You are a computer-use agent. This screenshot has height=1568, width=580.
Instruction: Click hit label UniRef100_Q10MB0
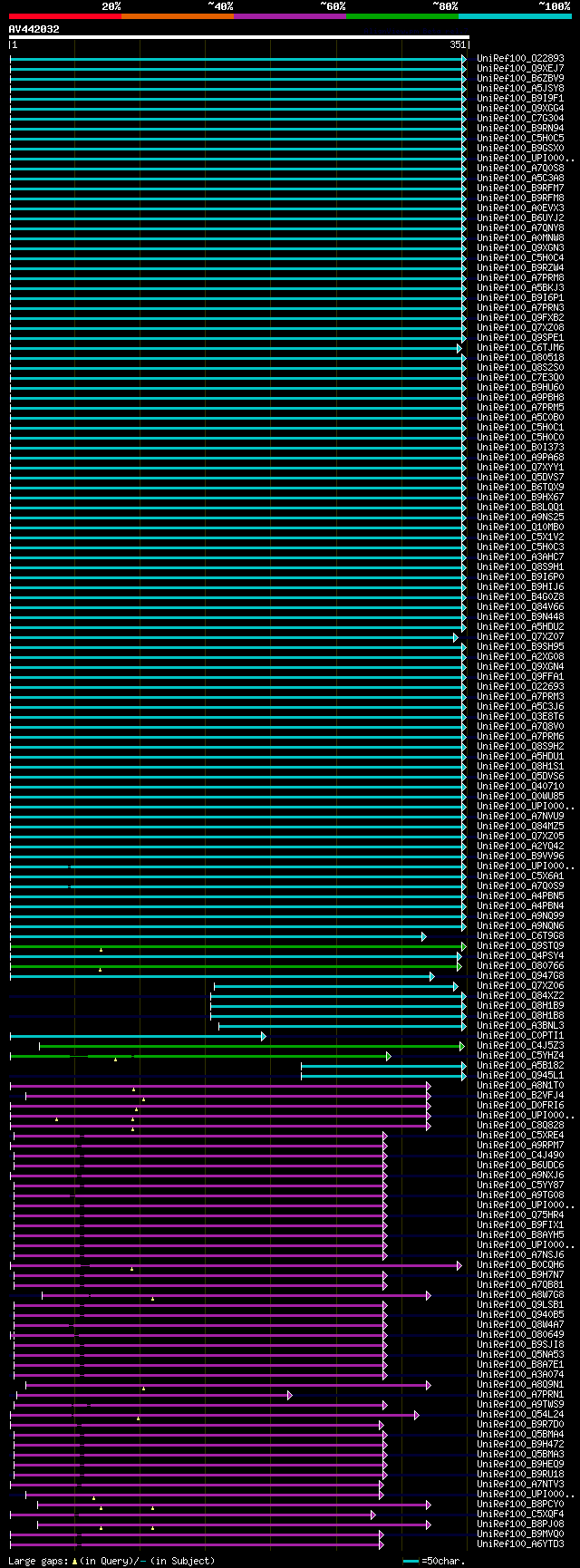pyautogui.click(x=520, y=528)
